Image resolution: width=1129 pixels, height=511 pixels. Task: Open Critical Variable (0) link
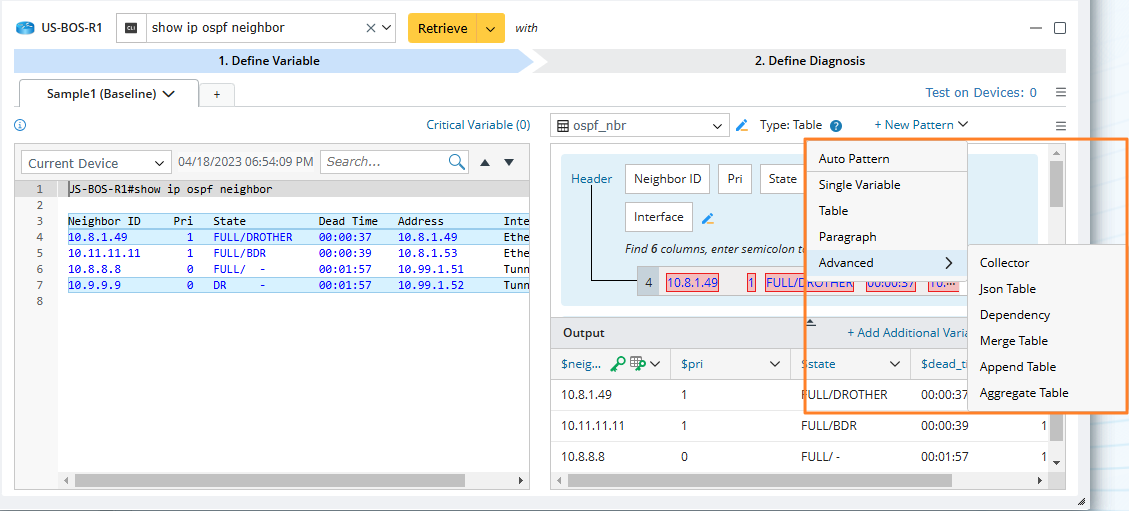coord(478,125)
